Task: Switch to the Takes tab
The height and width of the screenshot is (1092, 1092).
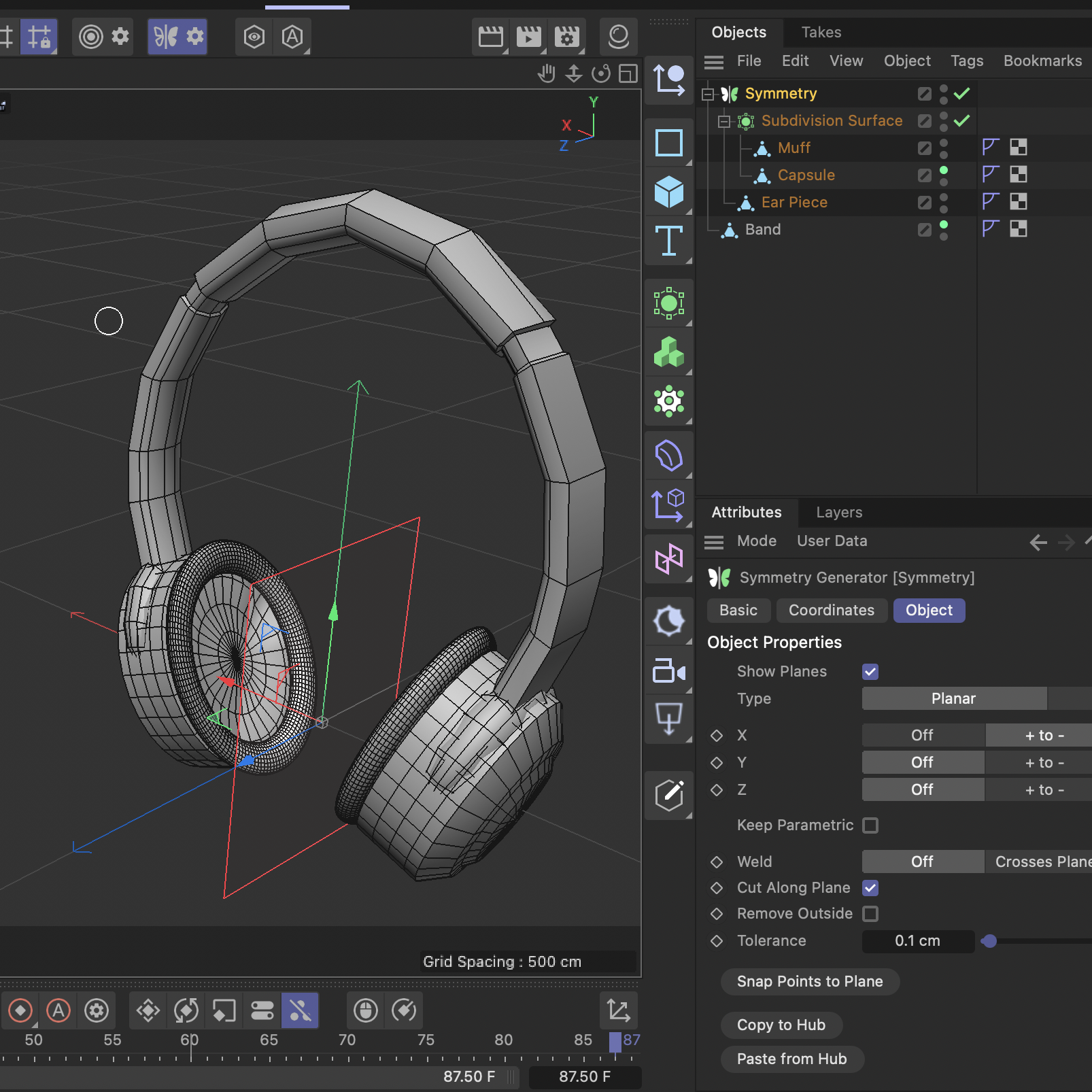Action: pos(821,32)
